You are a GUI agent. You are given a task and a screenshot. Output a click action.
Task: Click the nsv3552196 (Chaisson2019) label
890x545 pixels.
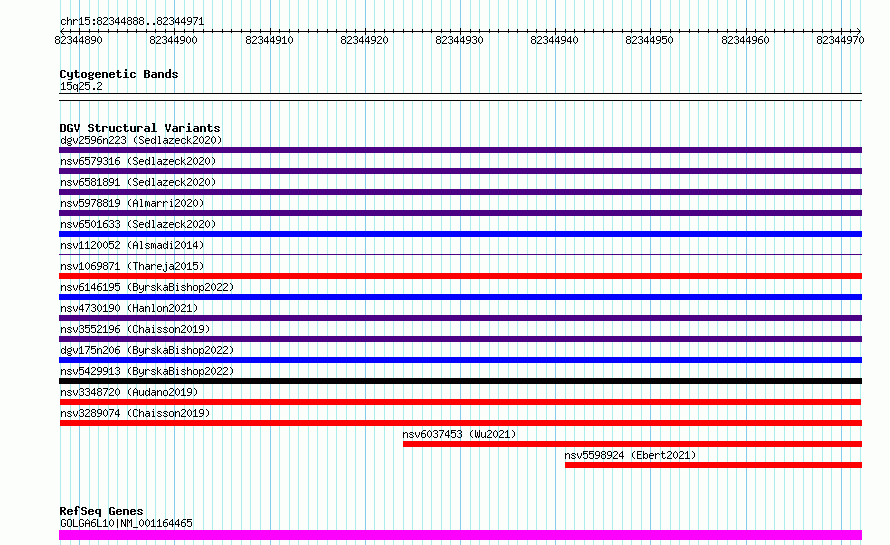point(135,329)
